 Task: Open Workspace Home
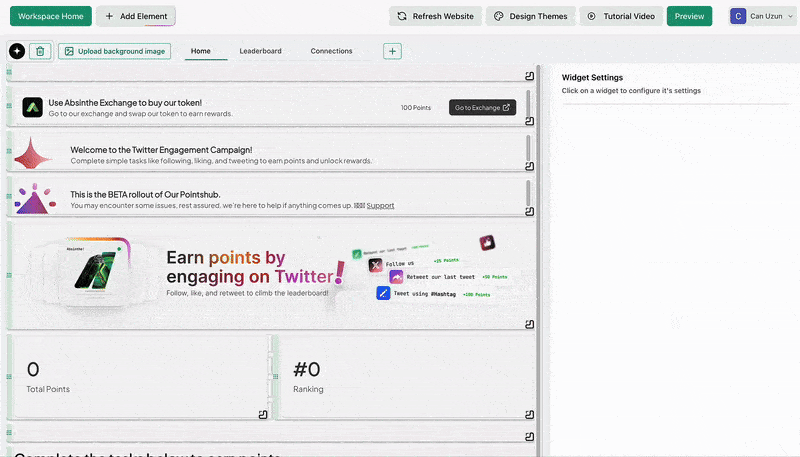click(51, 16)
